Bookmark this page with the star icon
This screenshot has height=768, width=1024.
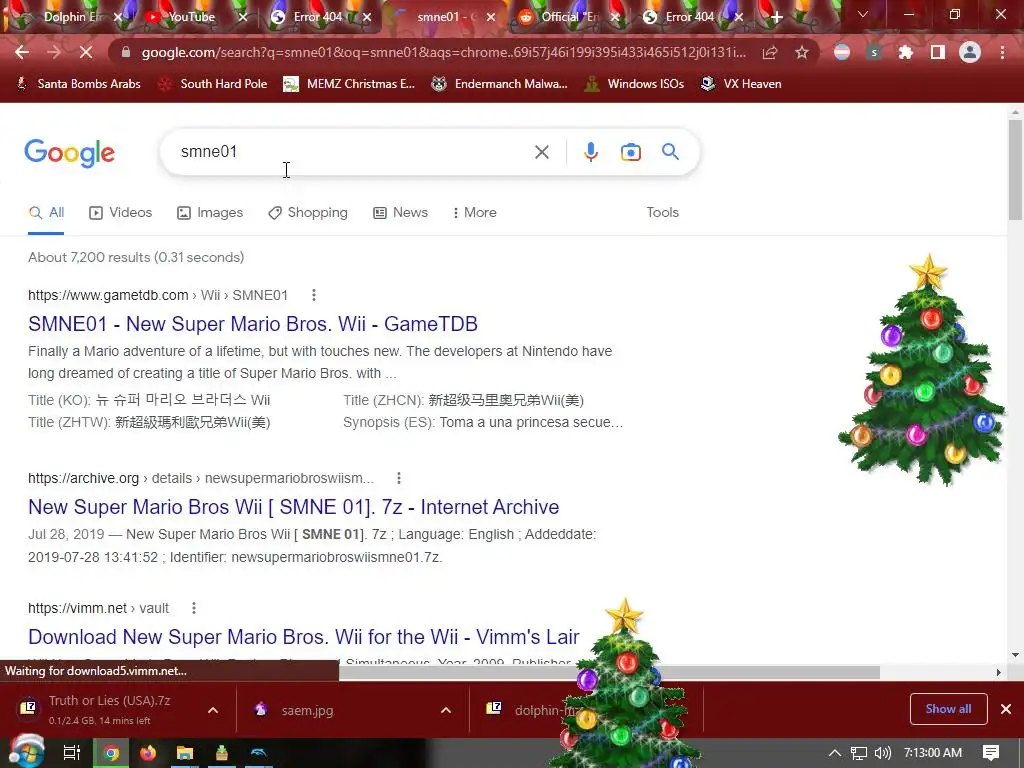(802, 52)
